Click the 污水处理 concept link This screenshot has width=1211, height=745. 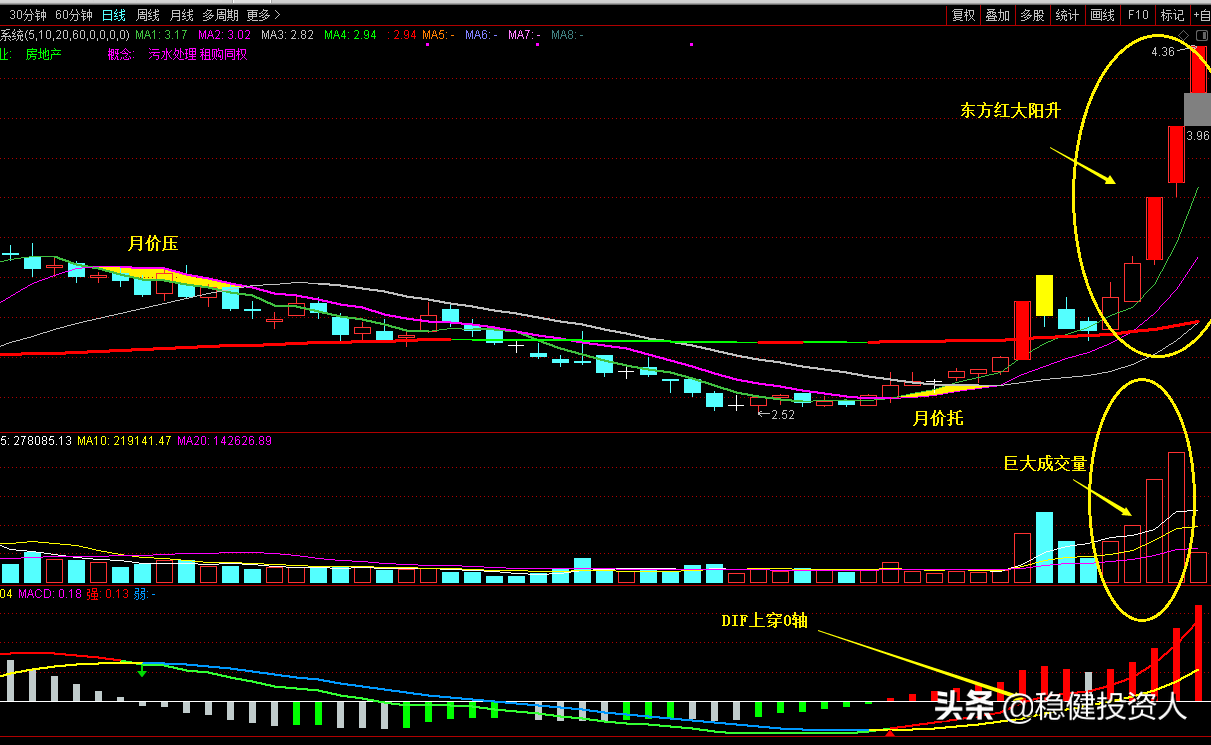coord(172,54)
